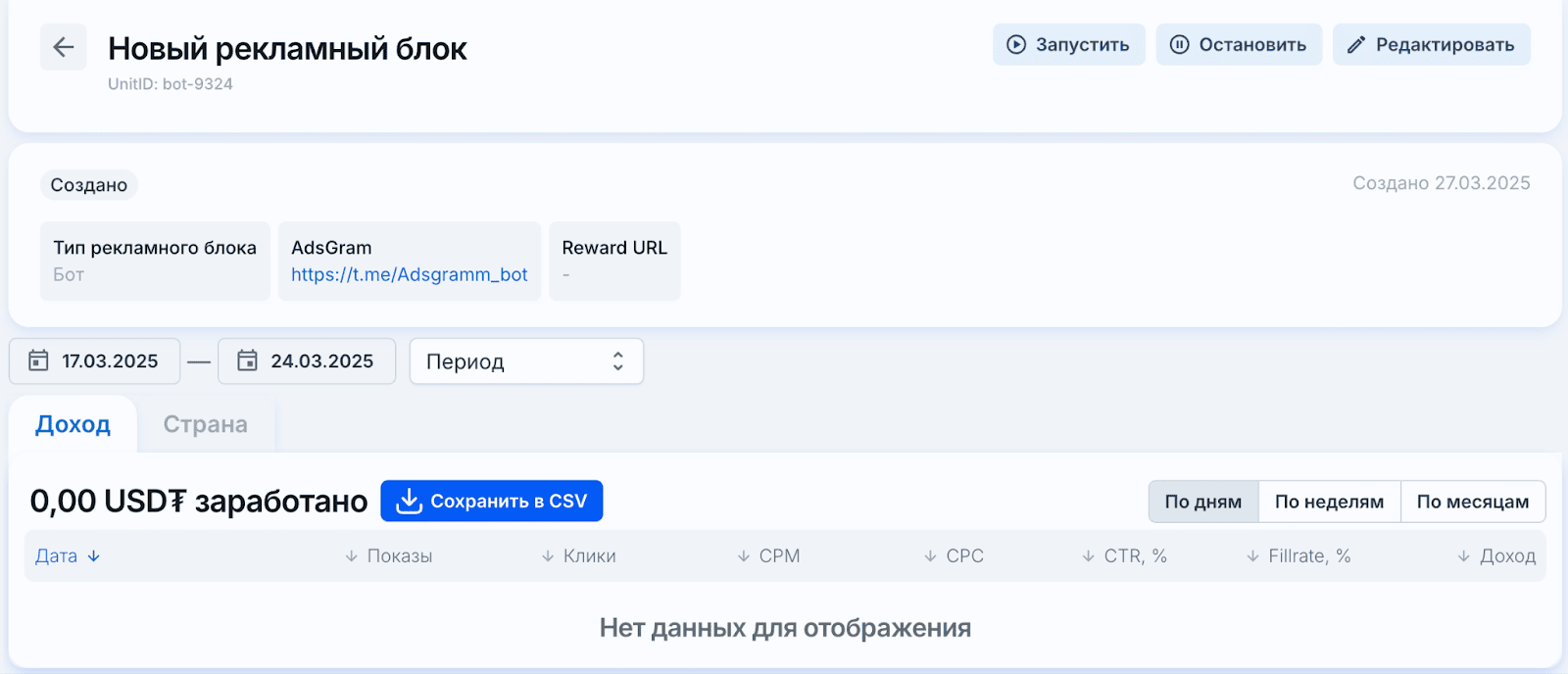Open the https://t.me/Adsgramm_bot link
1568x674 pixels.
click(x=410, y=275)
